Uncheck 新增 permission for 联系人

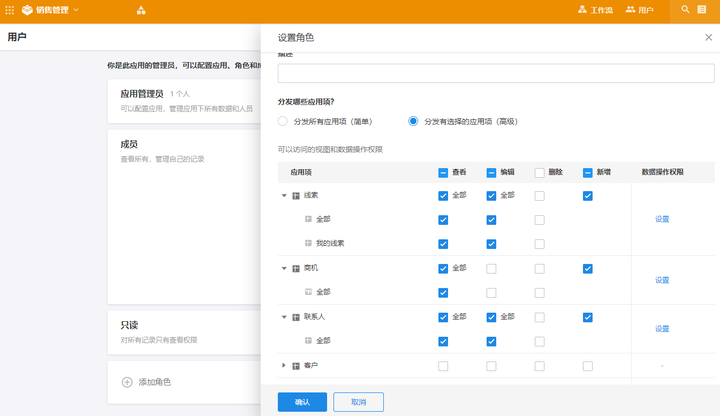588,317
